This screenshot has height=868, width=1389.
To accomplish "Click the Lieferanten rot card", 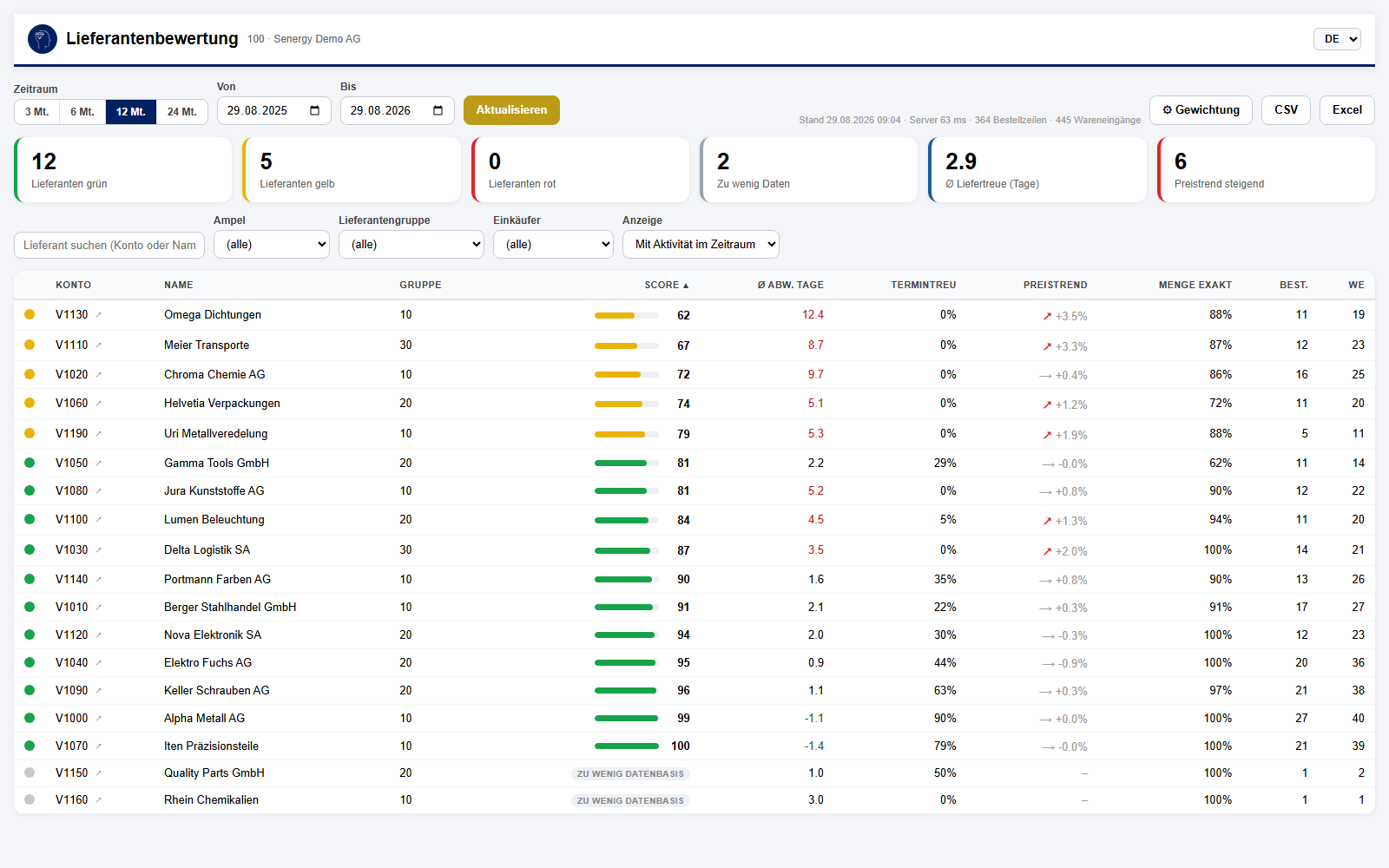I will point(580,170).
